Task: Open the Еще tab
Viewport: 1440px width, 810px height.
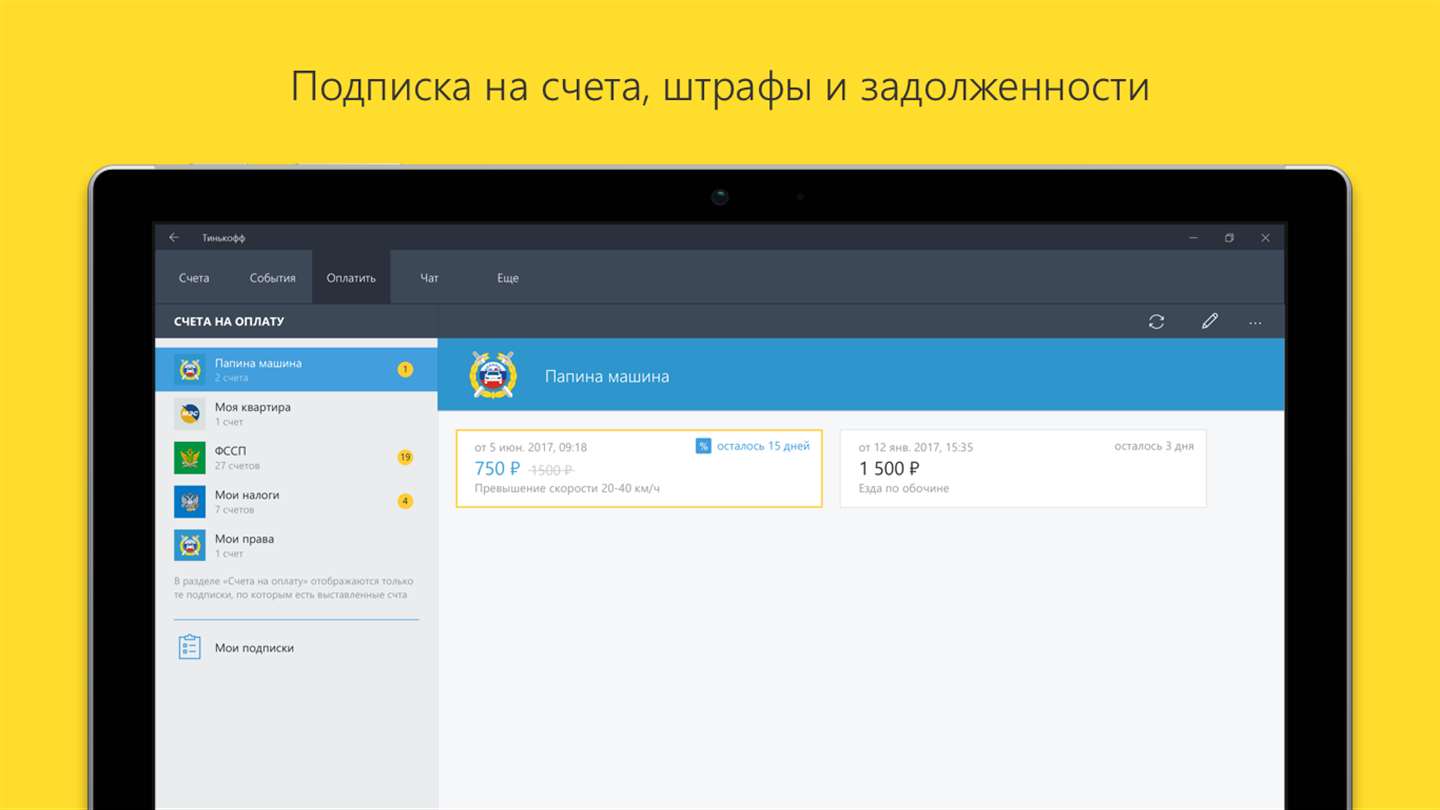Action: tap(508, 278)
